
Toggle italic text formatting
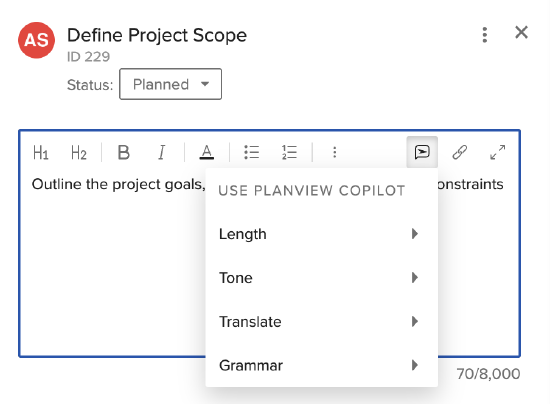pyautogui.click(x=161, y=153)
